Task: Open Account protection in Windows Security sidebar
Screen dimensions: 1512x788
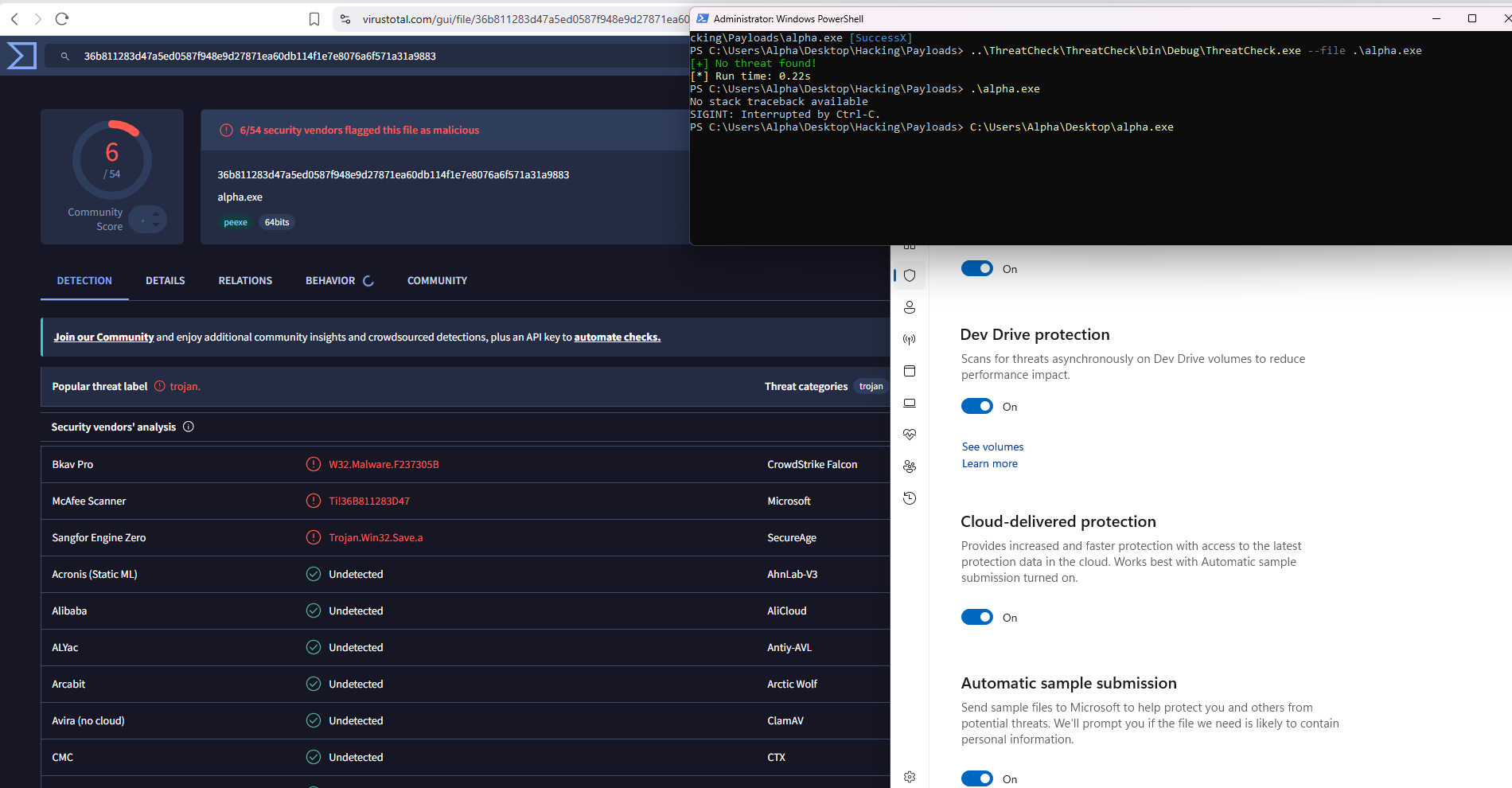Action: click(x=910, y=307)
